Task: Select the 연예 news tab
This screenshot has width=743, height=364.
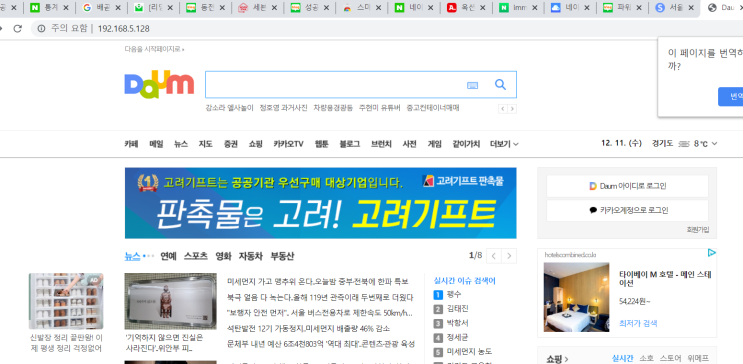Action: pos(168,256)
